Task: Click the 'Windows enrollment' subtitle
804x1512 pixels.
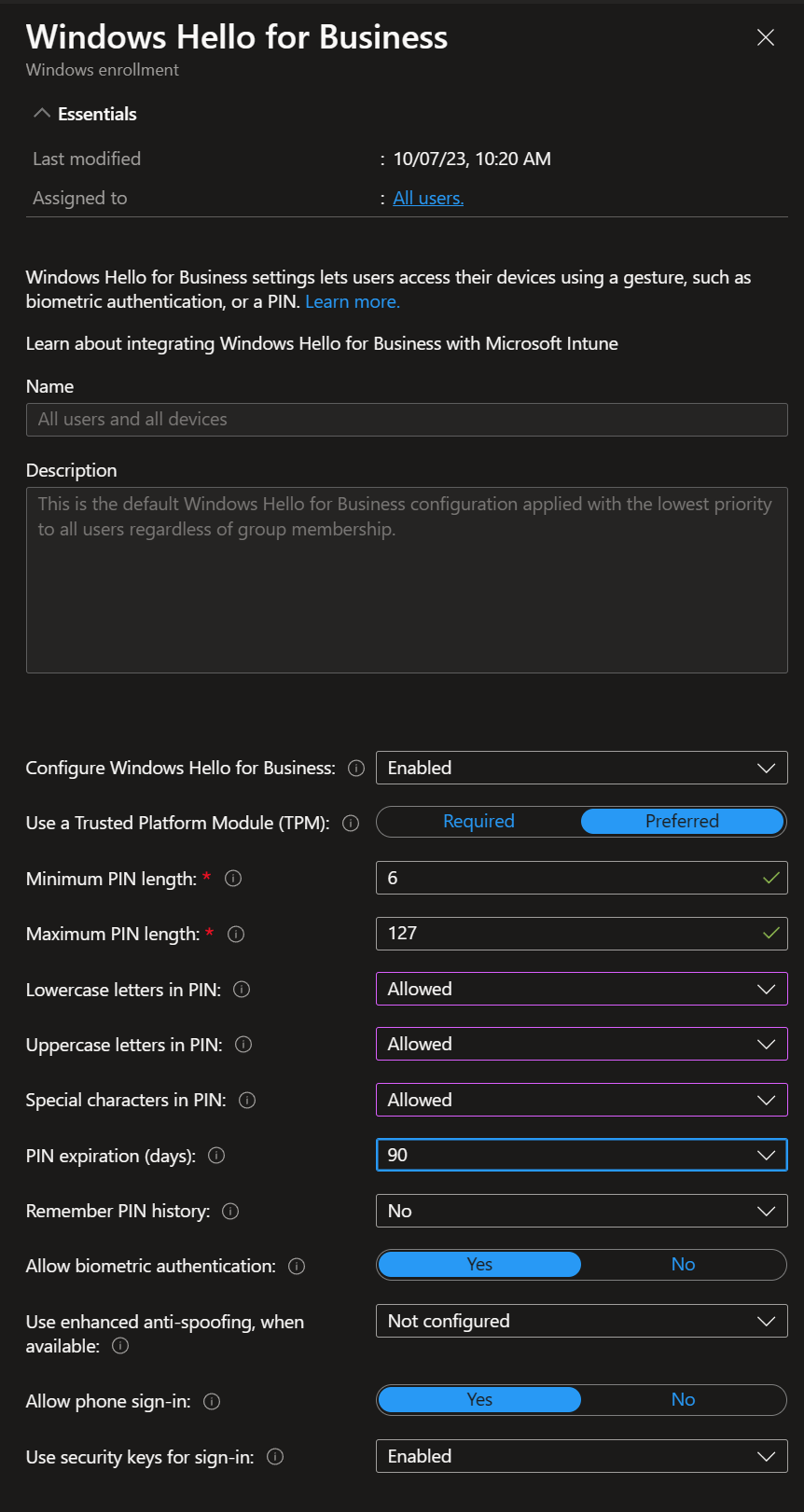Action: tap(103, 70)
